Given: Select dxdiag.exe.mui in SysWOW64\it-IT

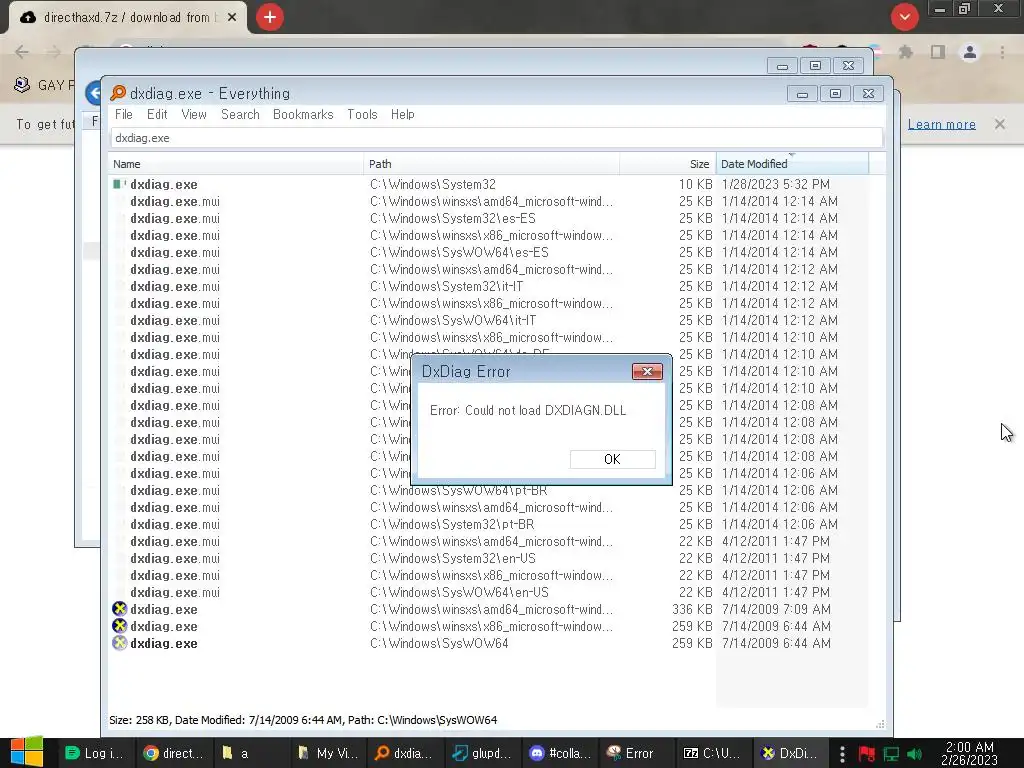Looking at the screenshot, I should 174,320.
